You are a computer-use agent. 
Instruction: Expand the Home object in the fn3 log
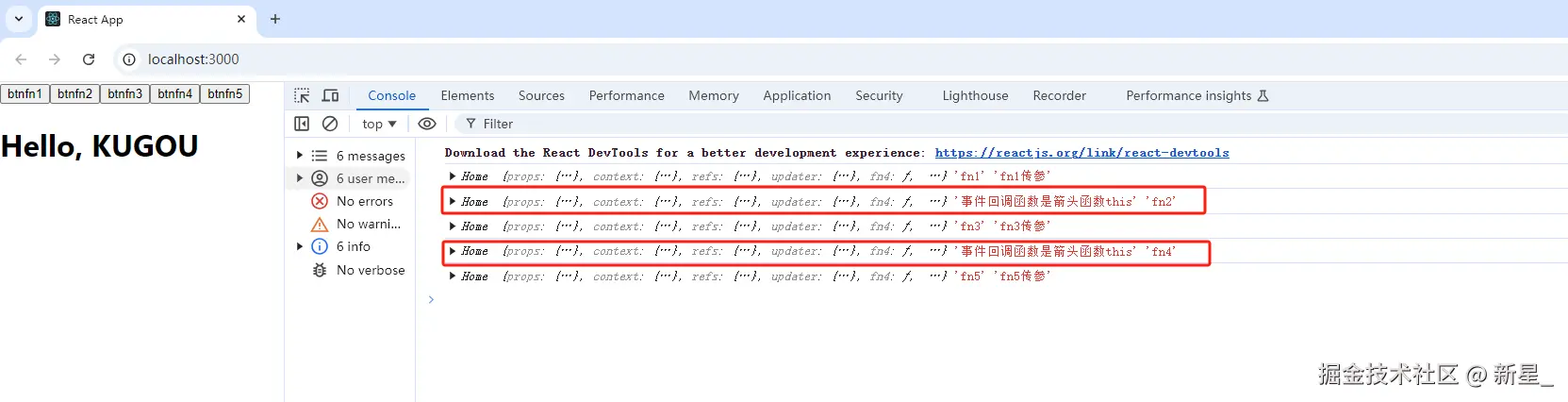pyautogui.click(x=454, y=226)
